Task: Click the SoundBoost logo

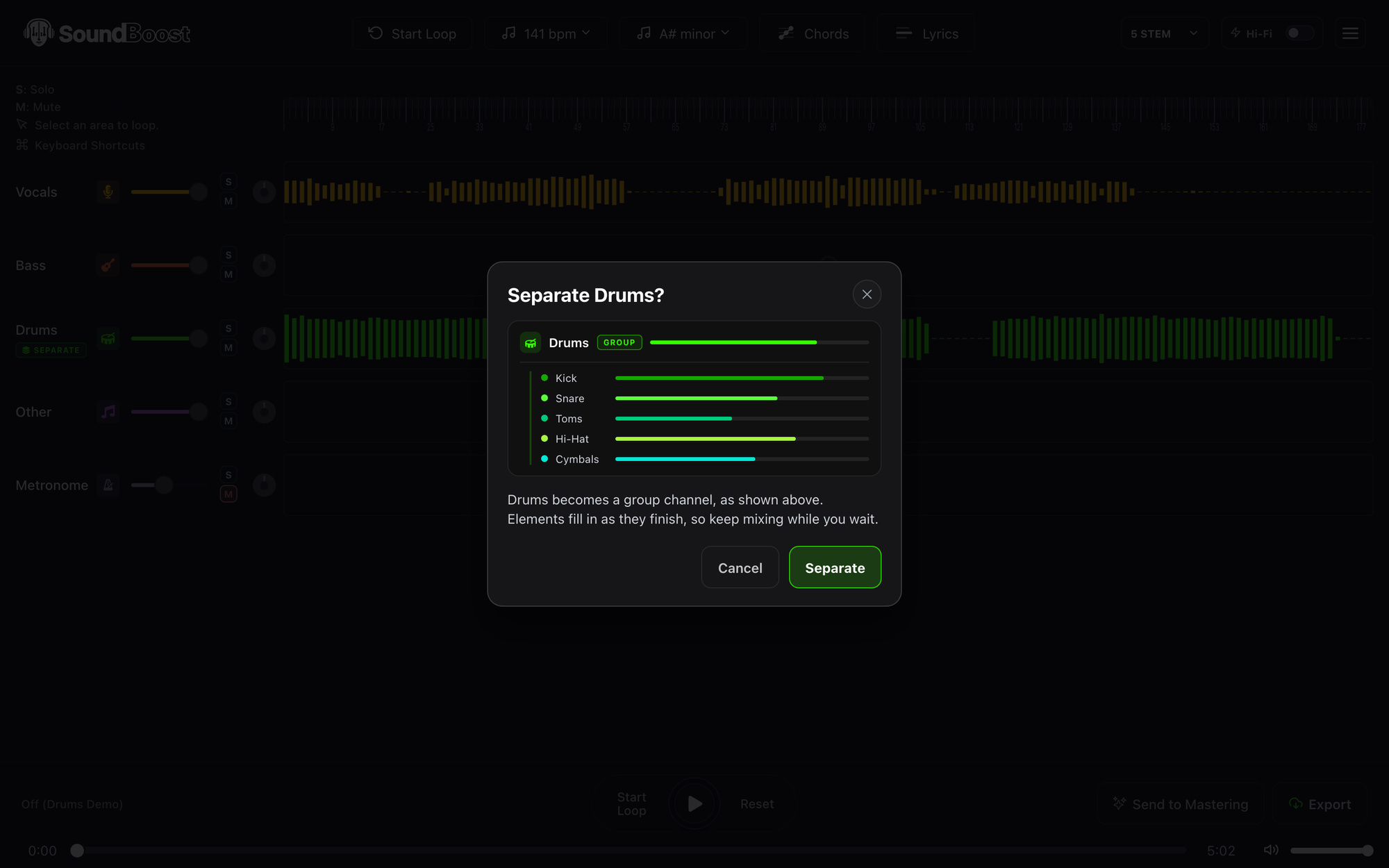Action: point(107,33)
